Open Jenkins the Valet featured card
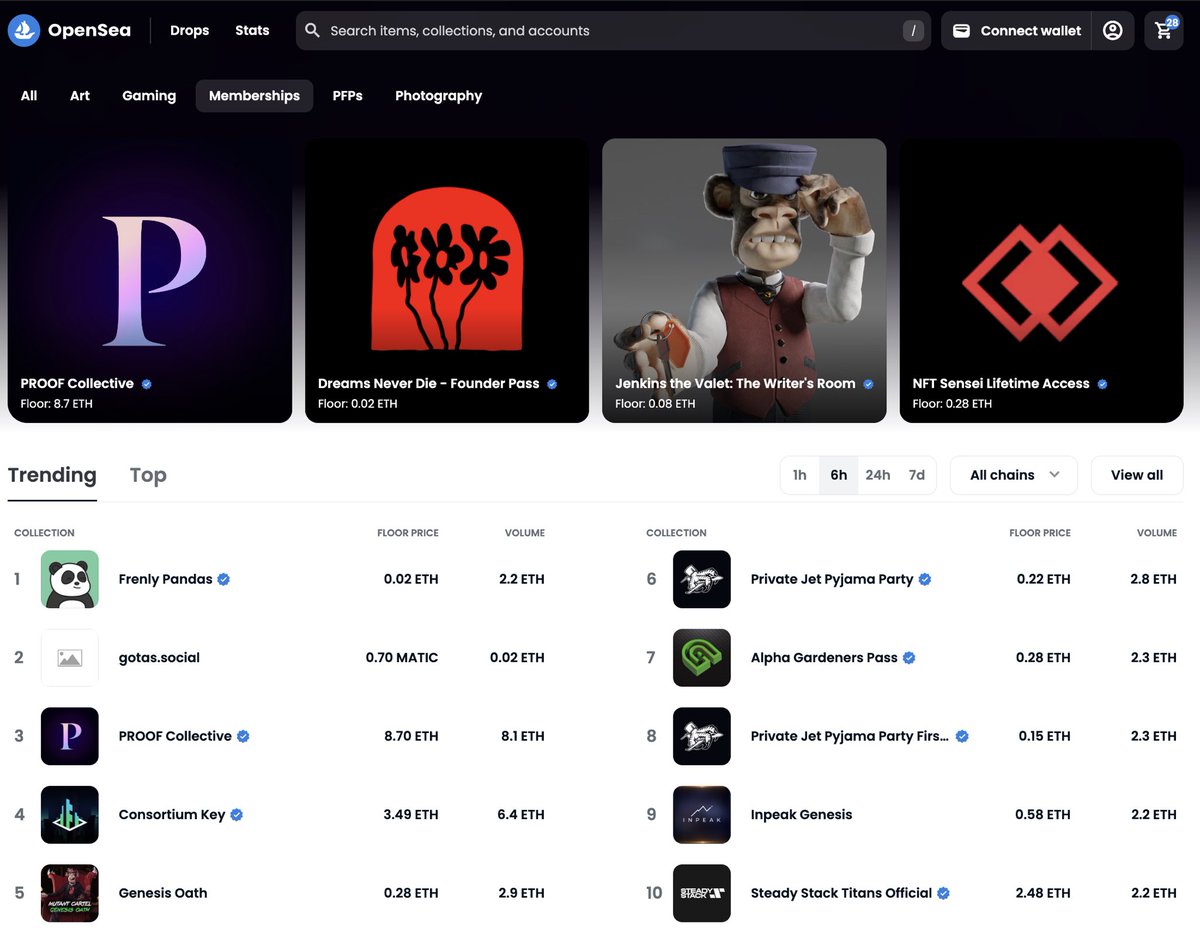The height and width of the screenshot is (944, 1200). (x=744, y=281)
